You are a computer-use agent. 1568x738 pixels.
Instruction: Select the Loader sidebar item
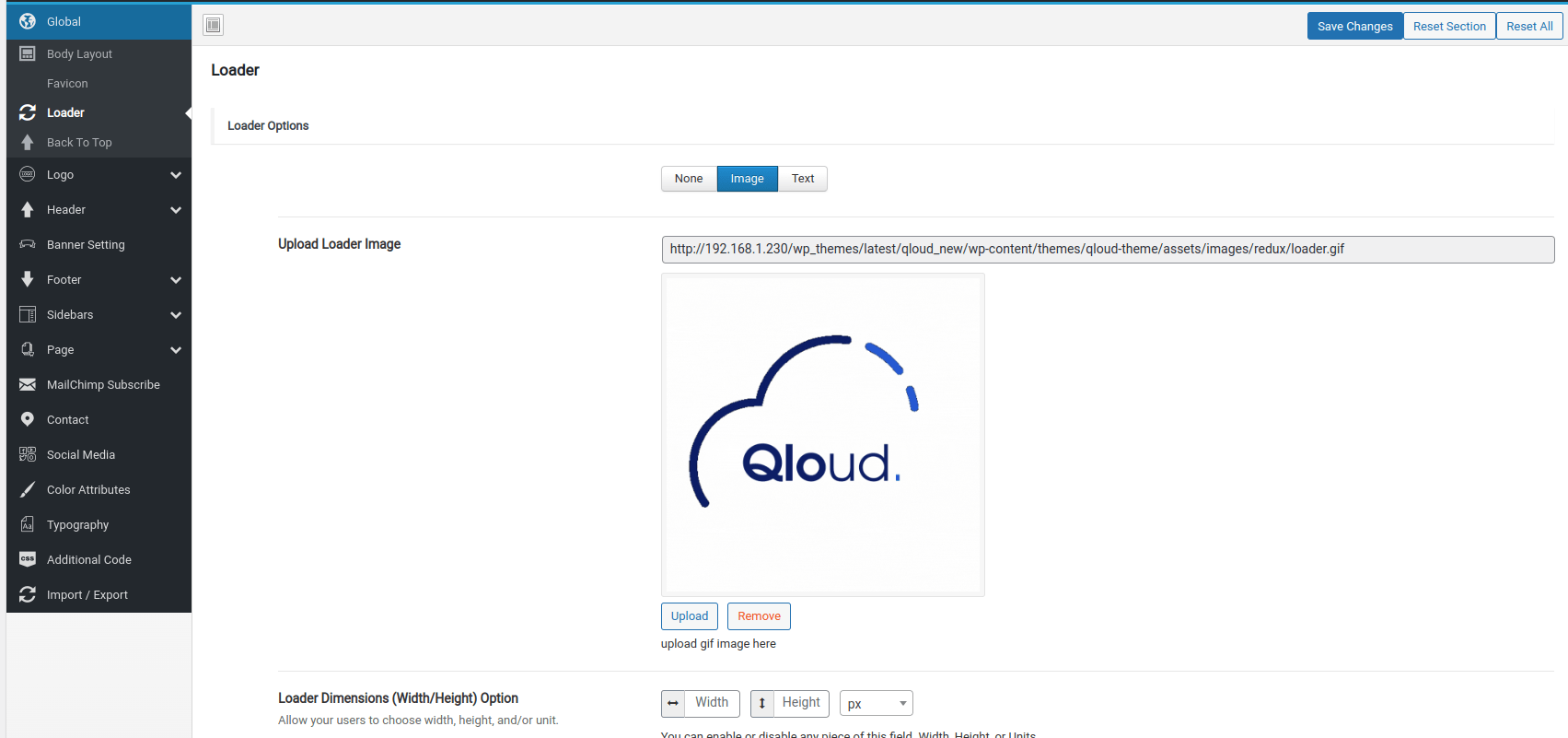[99, 112]
